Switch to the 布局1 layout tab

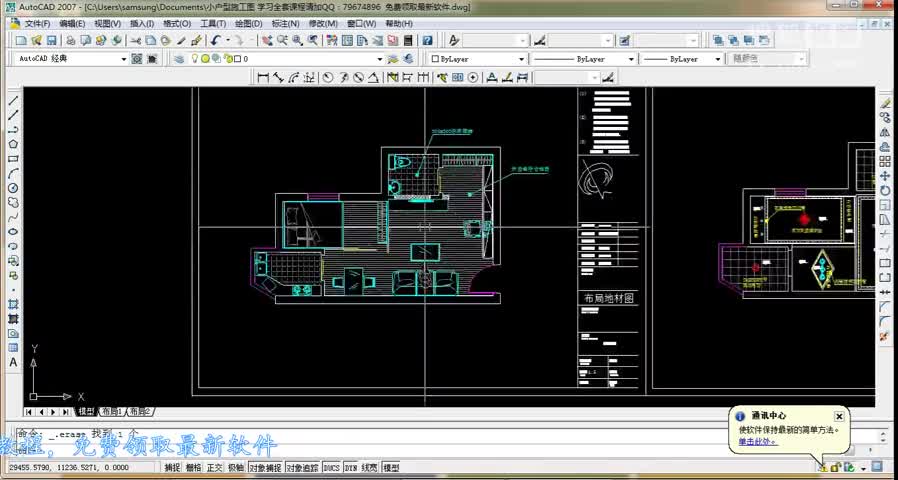point(112,411)
